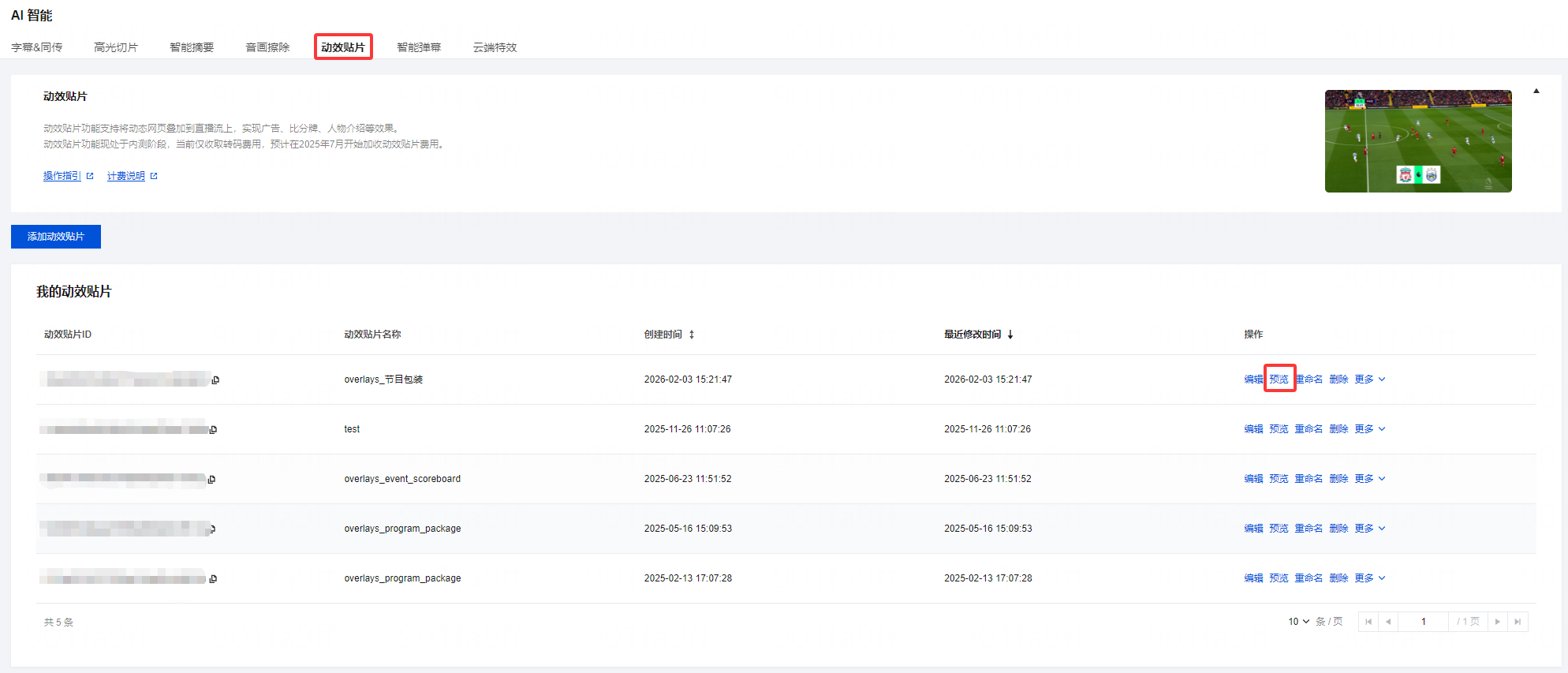The image size is (1568, 673).
Task: Copy ID of overlays_event_scoreboard row
Action: (211, 480)
